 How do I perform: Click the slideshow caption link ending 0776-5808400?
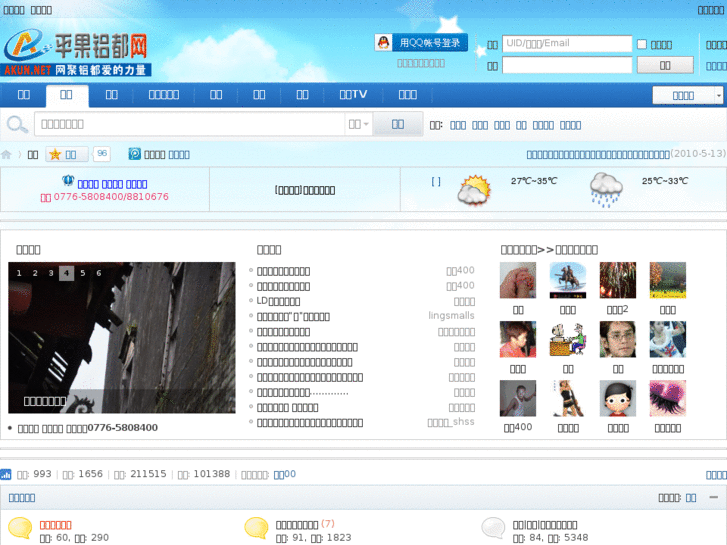tap(88, 428)
